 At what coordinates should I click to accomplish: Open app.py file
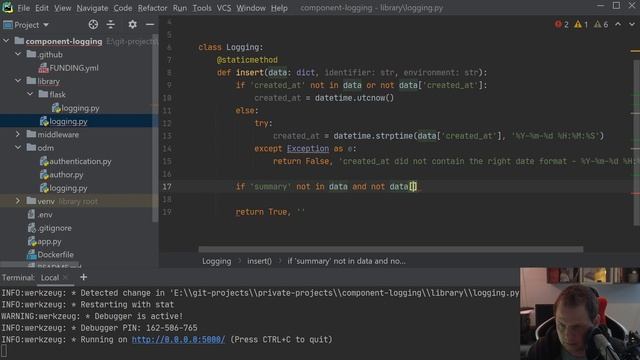[x=44, y=242]
